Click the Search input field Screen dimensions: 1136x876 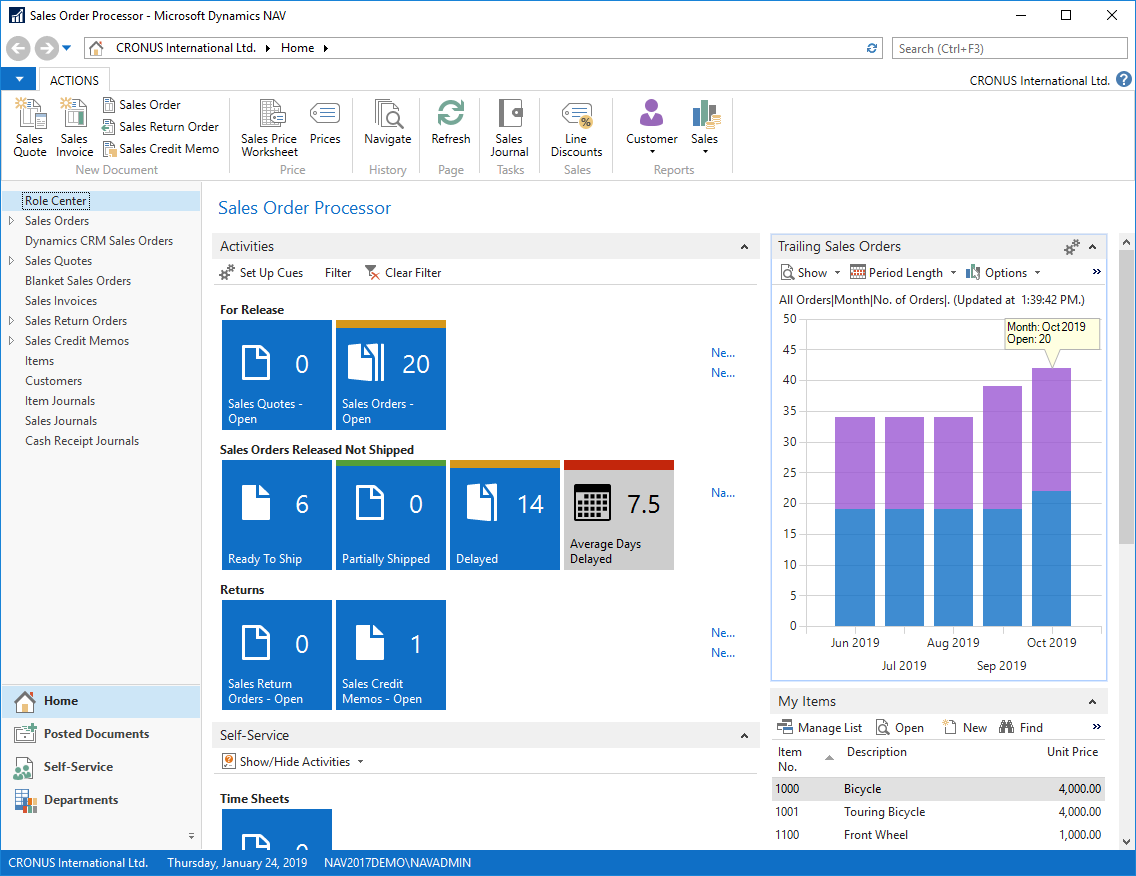click(x=1009, y=48)
